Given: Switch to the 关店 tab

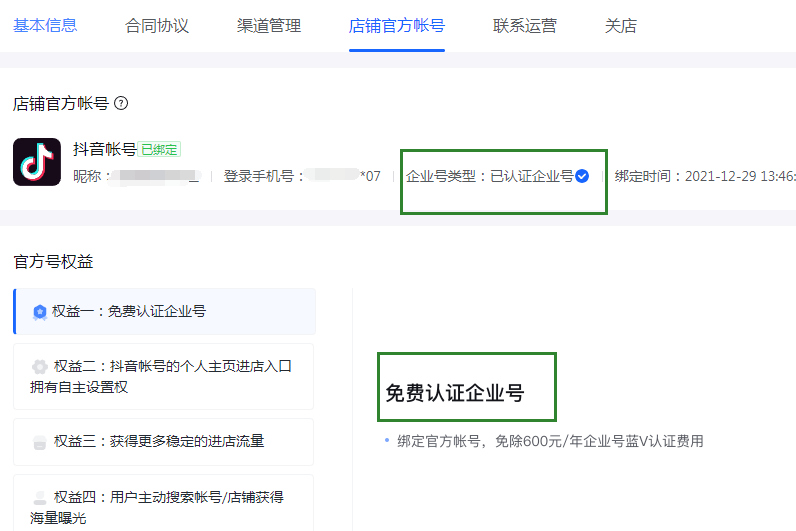Looking at the screenshot, I should (620, 25).
